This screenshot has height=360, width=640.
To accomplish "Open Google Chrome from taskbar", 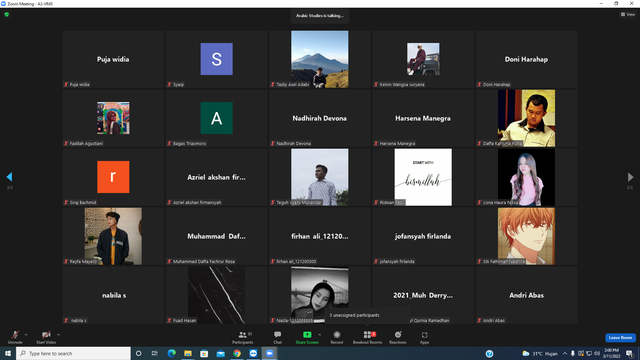I will point(237,353).
